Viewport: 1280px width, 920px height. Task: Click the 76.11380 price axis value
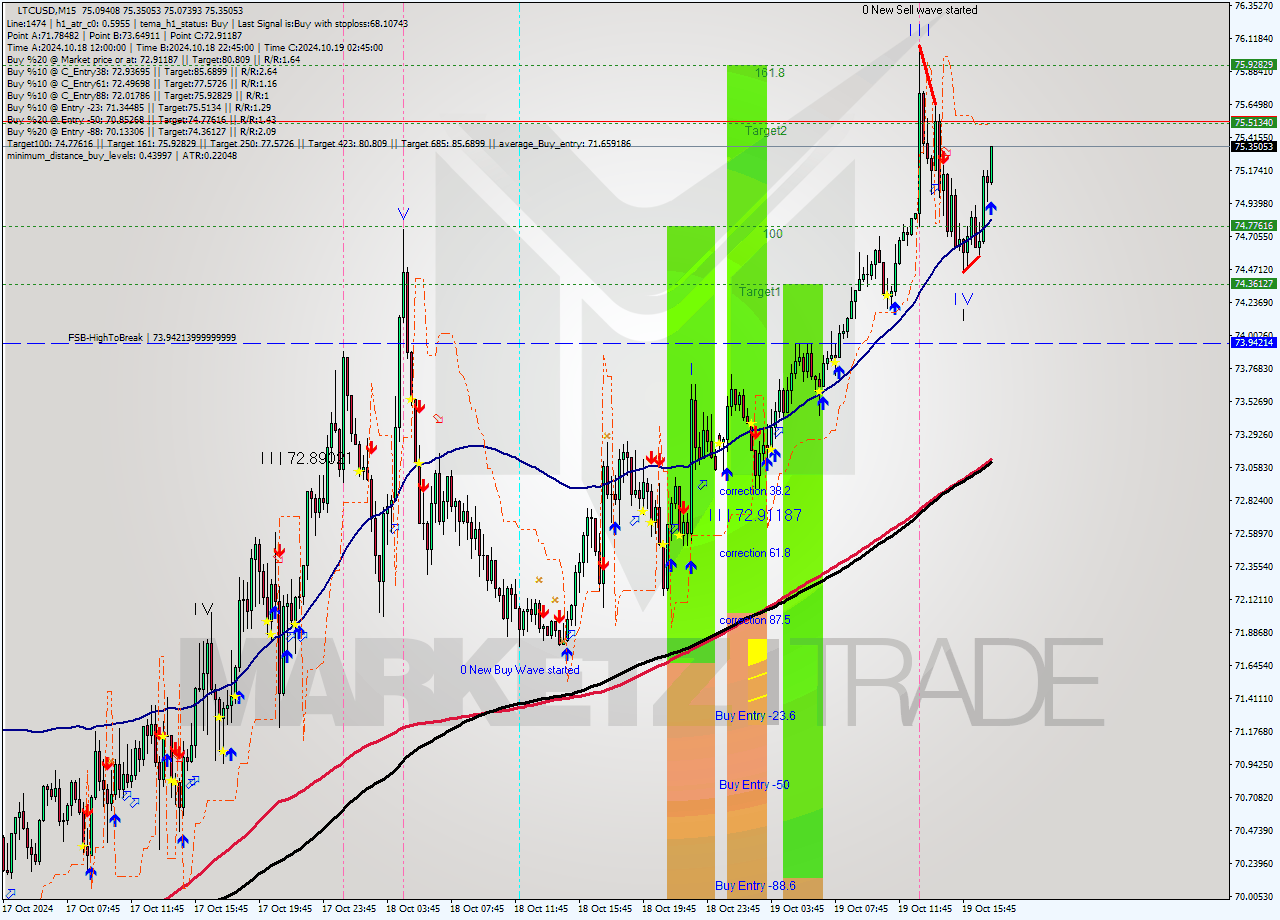click(1254, 38)
